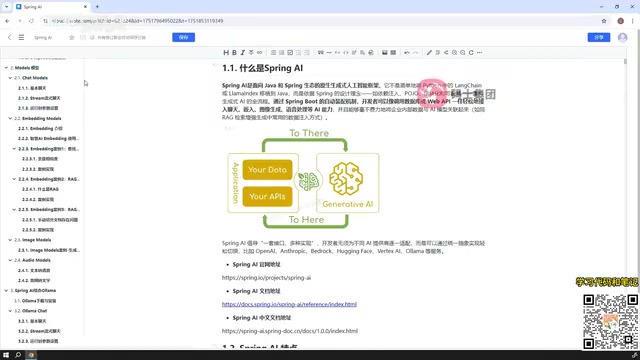Click the zoom-out magnifier toolbar icon
Viewport: 640px width, 360px height.
462,53
